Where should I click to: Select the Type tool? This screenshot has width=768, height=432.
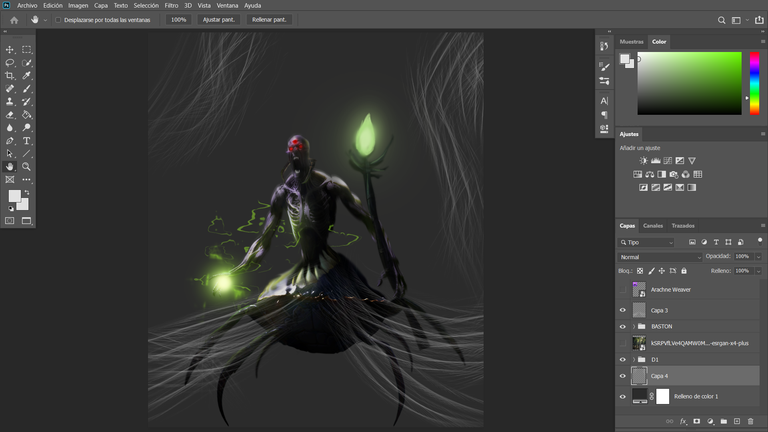(26, 141)
